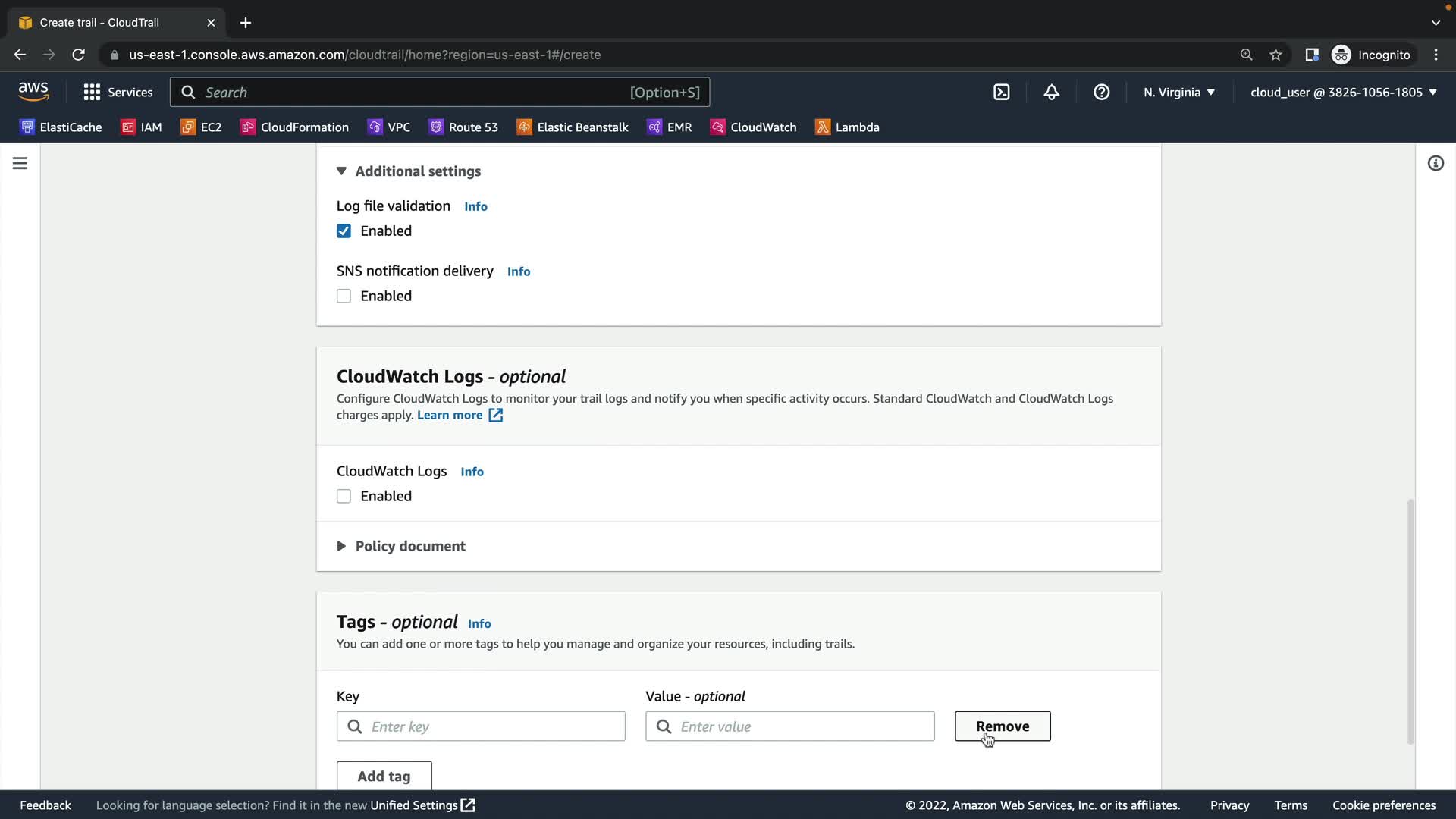Click the support help question icon
1456x819 pixels.
(x=1101, y=93)
